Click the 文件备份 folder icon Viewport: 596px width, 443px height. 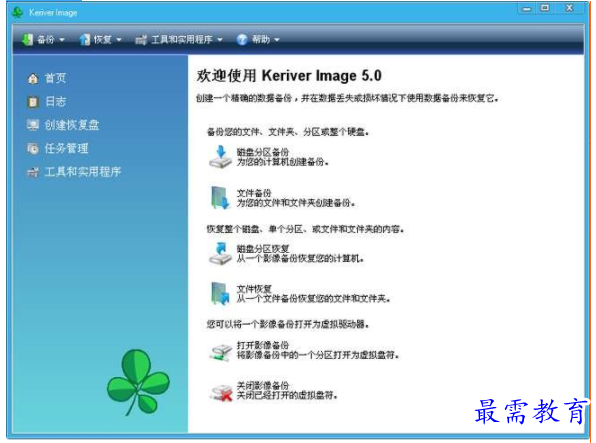tap(220, 197)
